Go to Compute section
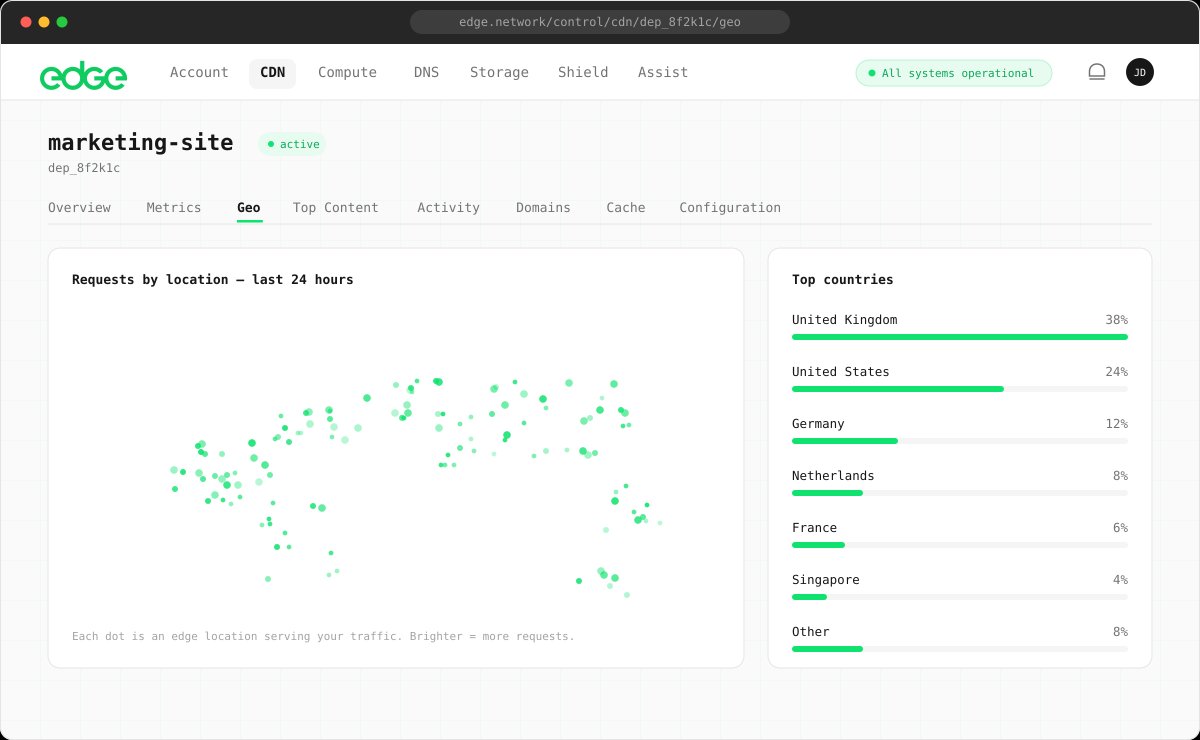The width and height of the screenshot is (1200, 740). pyautogui.click(x=347, y=72)
